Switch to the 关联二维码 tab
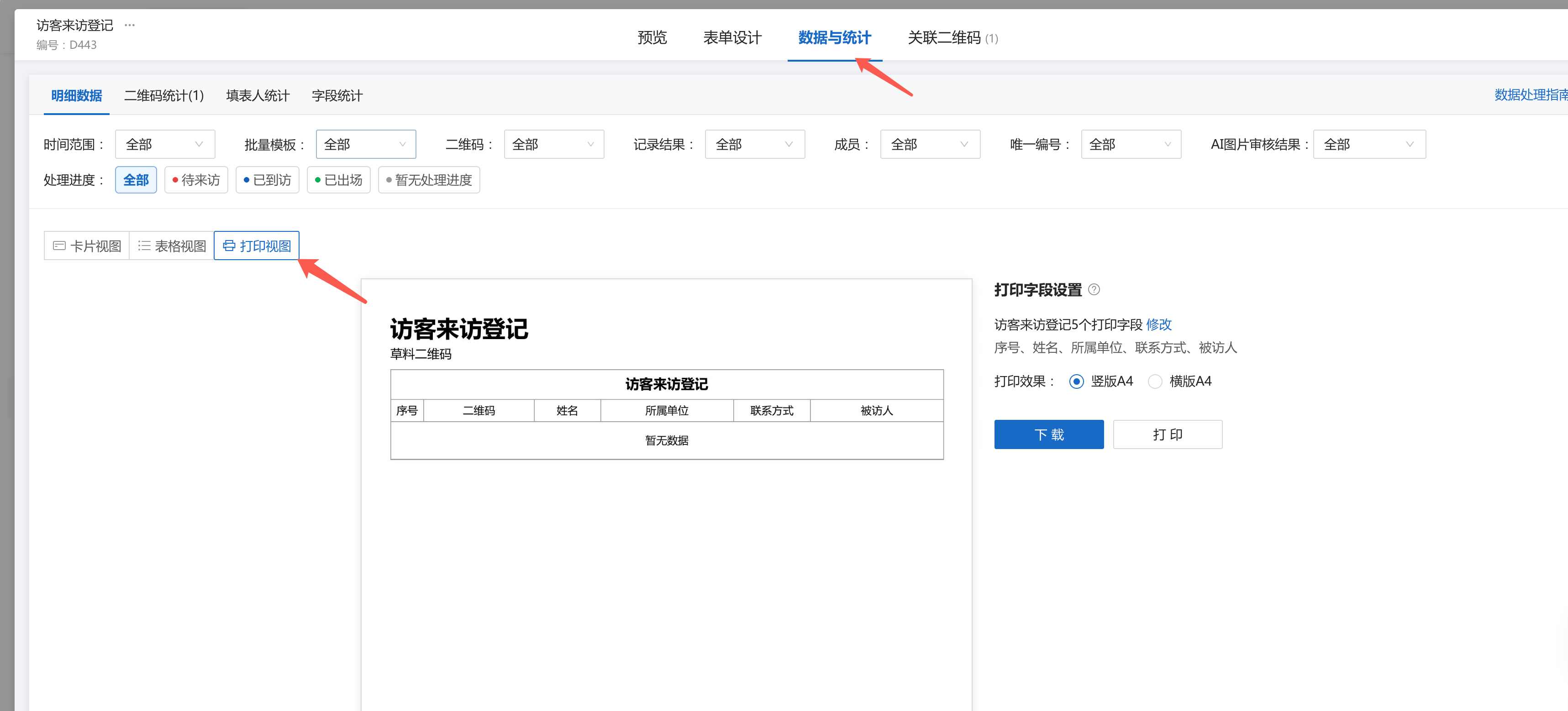1568x711 pixels. [x=952, y=38]
